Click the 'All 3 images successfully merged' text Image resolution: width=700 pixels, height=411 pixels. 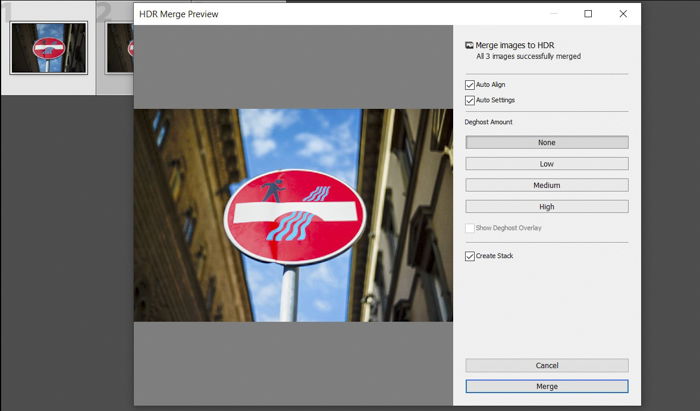[529, 56]
